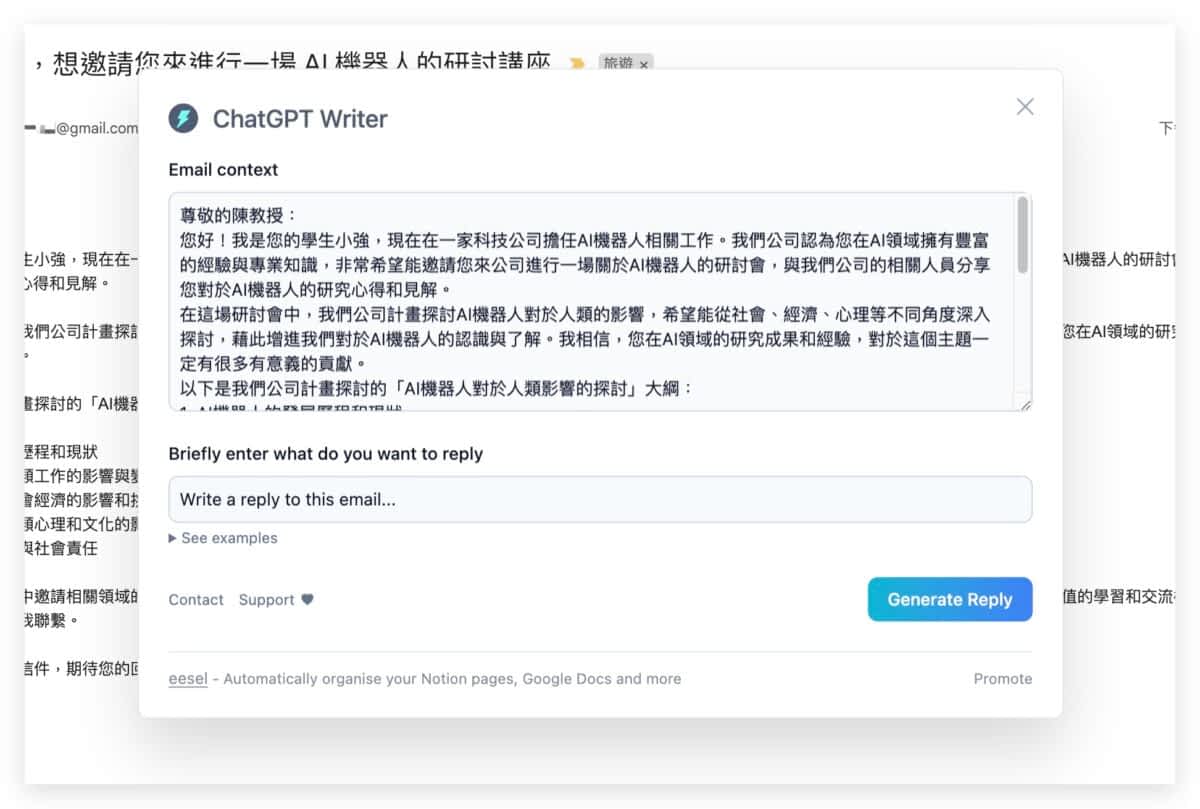The image size is (1200, 809).
Task: Click the yellow importance marker in email subject
Action: 577,63
